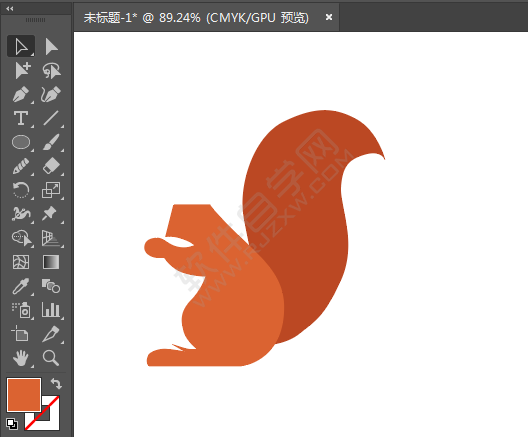Image resolution: width=528 pixels, height=437 pixels.
Task: Close the 未标题-1 document tab
Action: [x=329, y=17]
